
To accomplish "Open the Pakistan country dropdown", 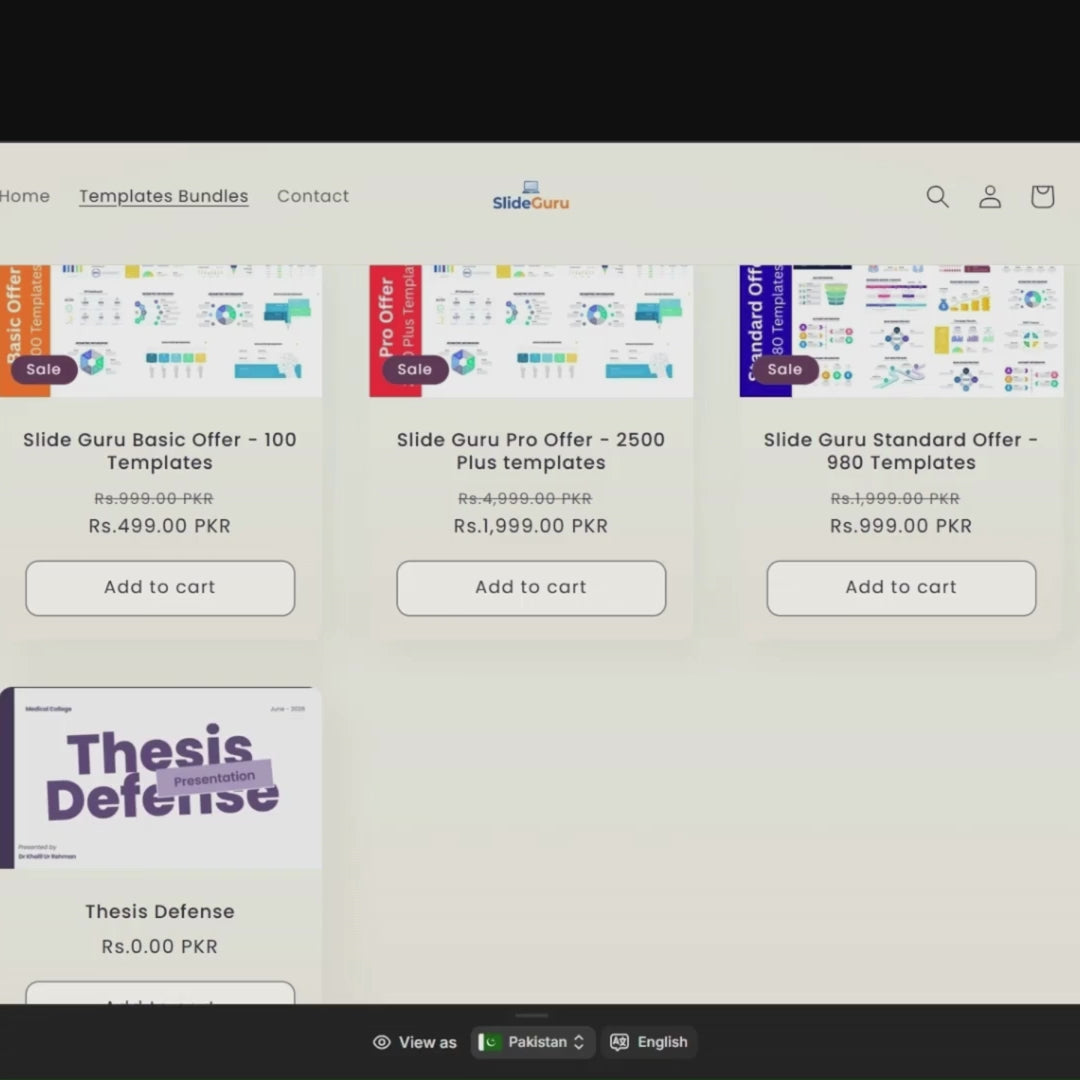I will (x=532, y=1041).
